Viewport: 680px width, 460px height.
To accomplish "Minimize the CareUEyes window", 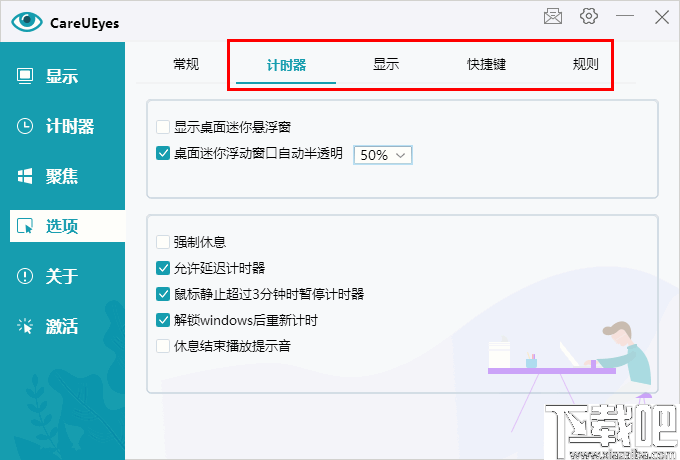I will pyautogui.click(x=625, y=16).
